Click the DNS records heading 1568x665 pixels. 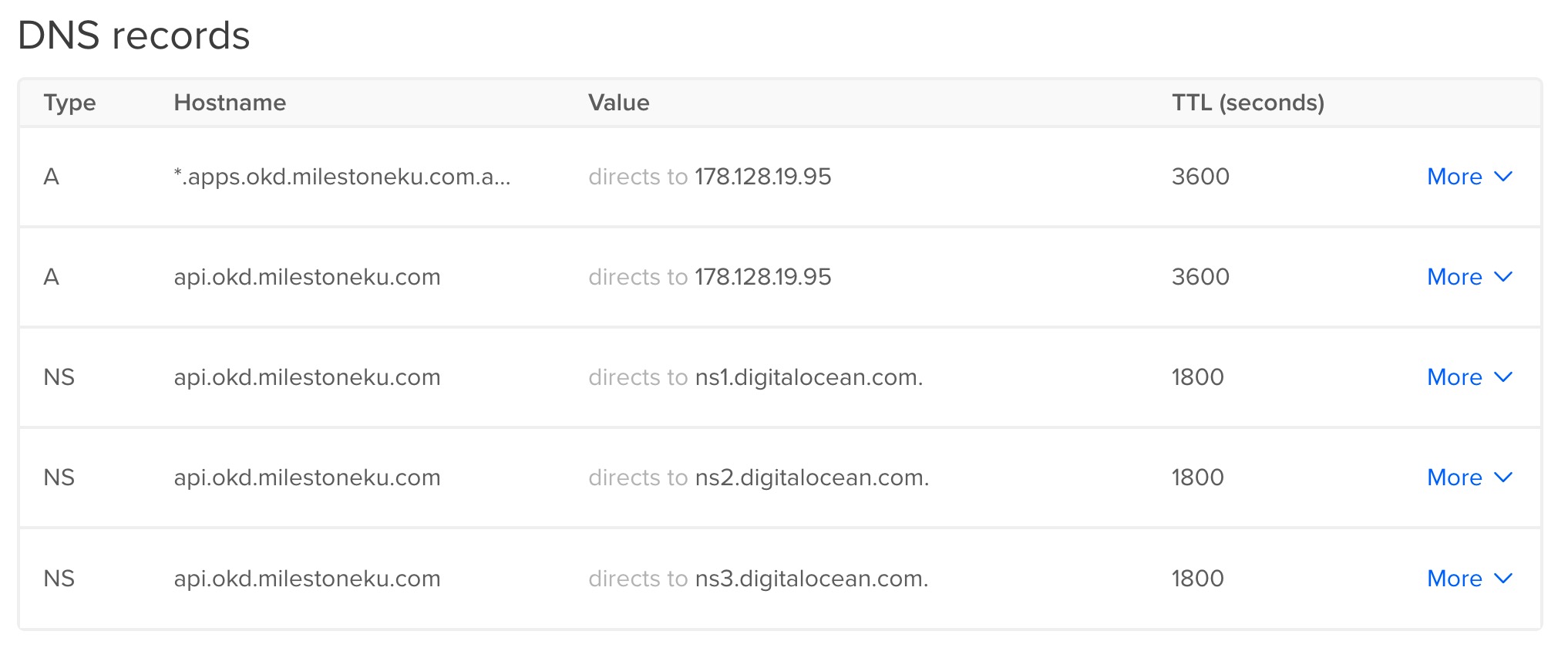pyautogui.click(x=134, y=35)
